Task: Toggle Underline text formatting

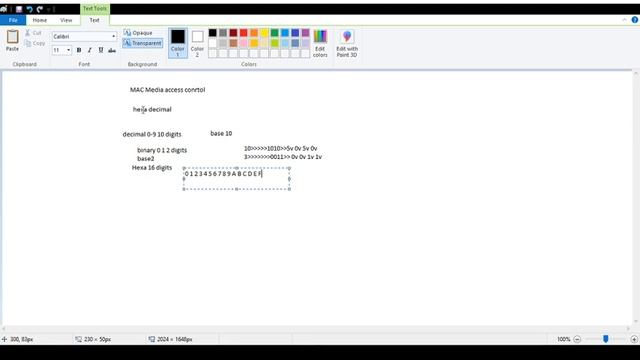Action: click(x=101, y=50)
